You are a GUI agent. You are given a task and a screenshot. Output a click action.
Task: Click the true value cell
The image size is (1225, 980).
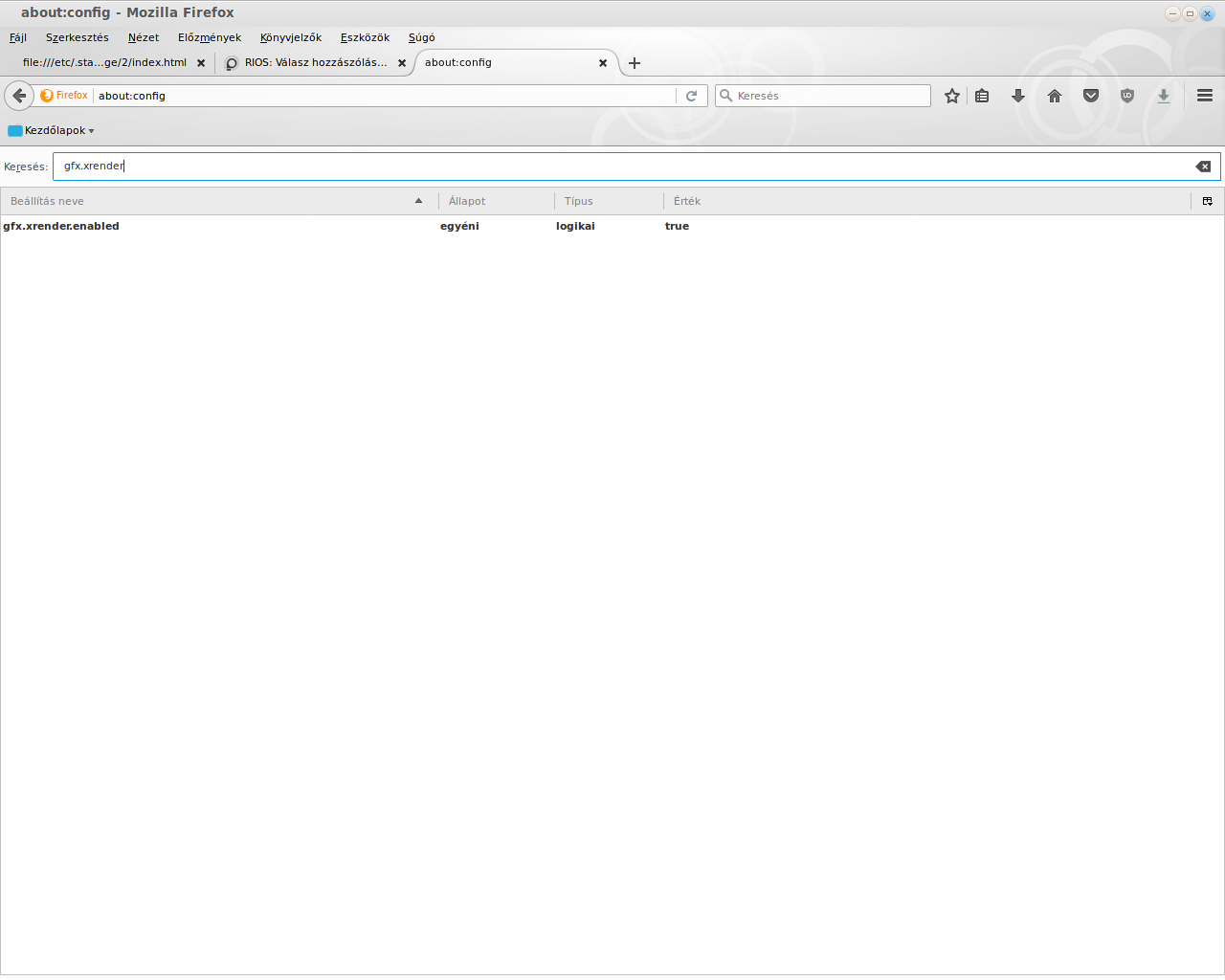[677, 227]
